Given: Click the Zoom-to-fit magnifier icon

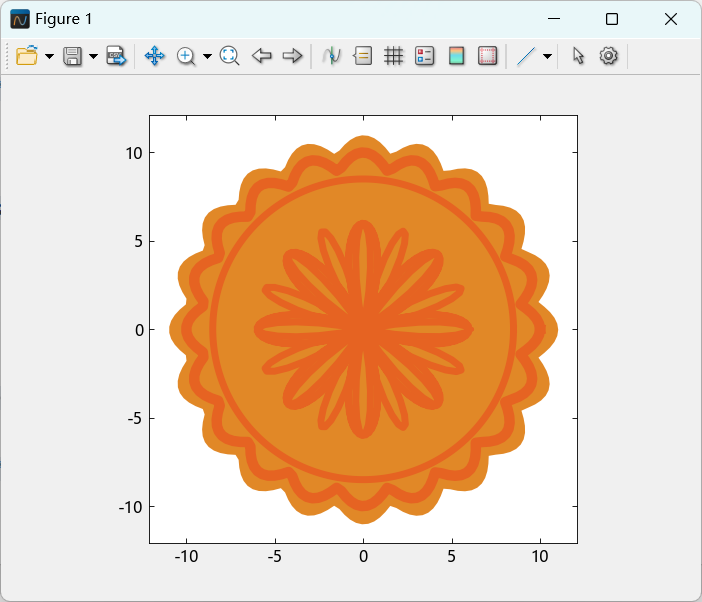Looking at the screenshot, I should click(229, 56).
